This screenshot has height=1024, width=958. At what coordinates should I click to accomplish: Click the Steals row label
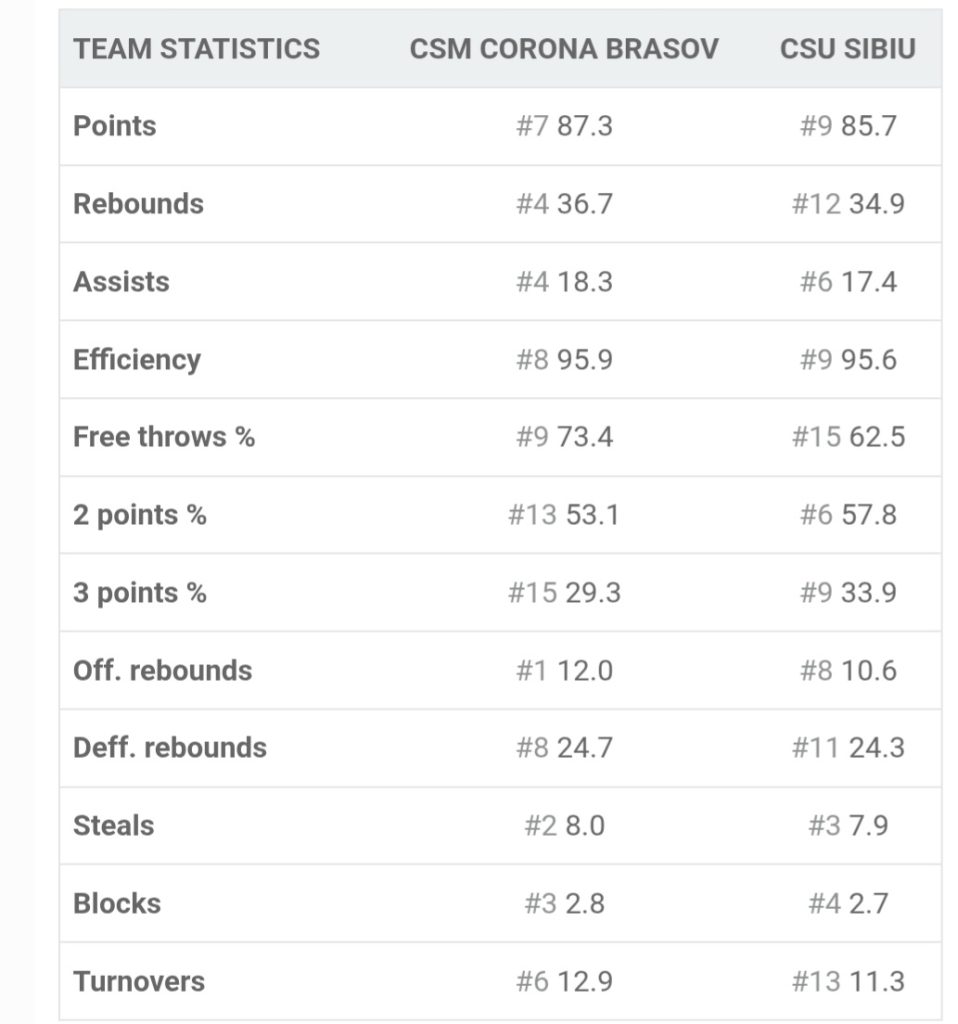[x=114, y=826]
